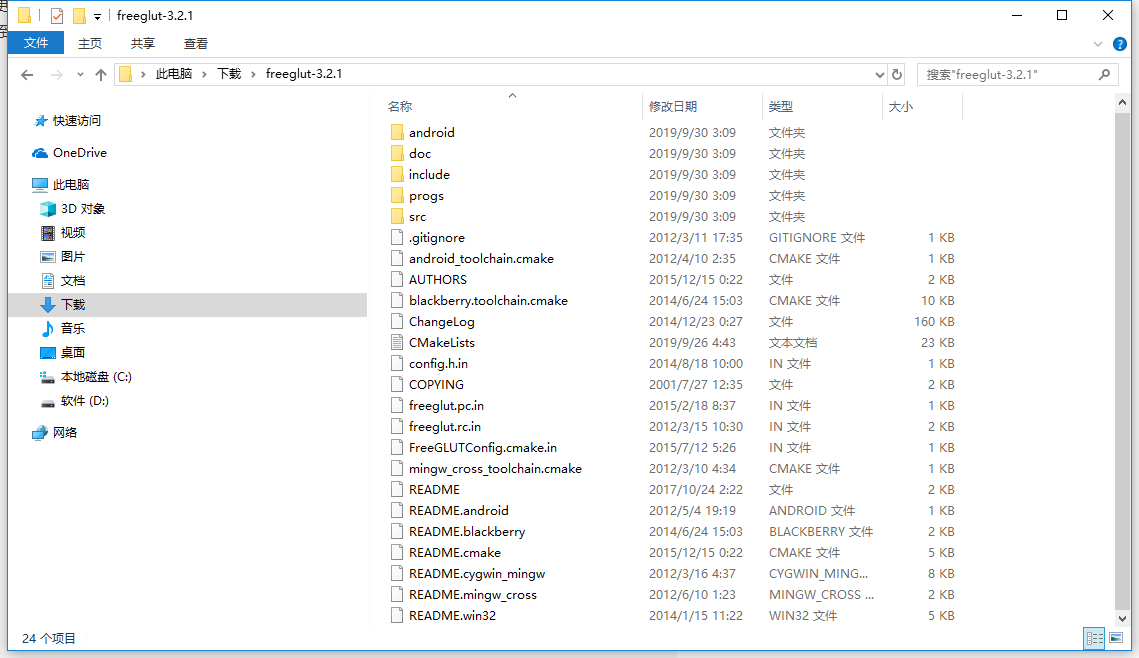Click the magnifier search icon
This screenshot has width=1139, height=658.
(1104, 74)
